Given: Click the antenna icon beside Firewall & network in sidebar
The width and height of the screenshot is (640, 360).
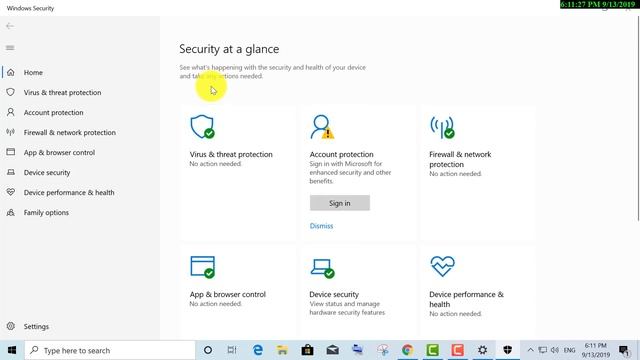Looking at the screenshot, I should coord(11,132).
